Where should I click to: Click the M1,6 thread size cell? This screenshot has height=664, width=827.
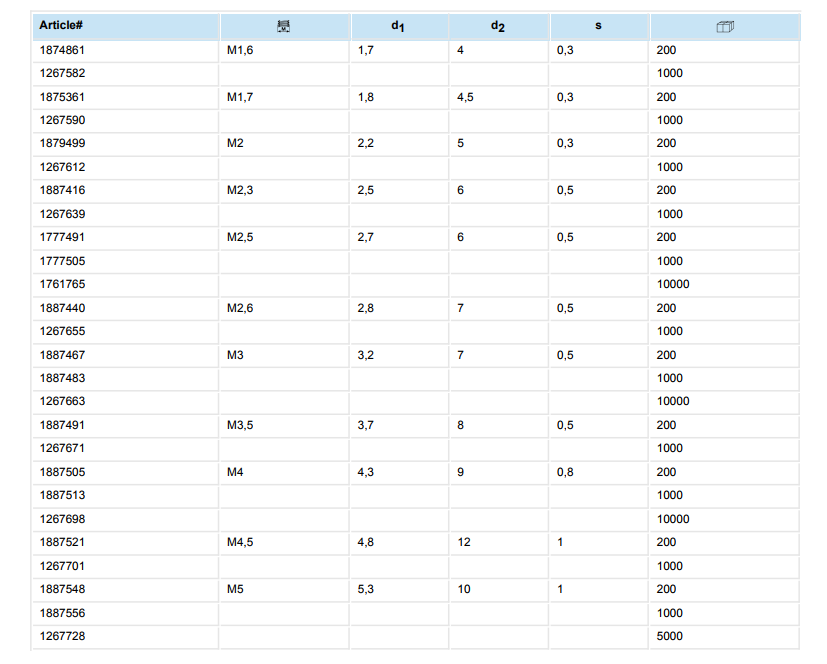tap(240, 49)
